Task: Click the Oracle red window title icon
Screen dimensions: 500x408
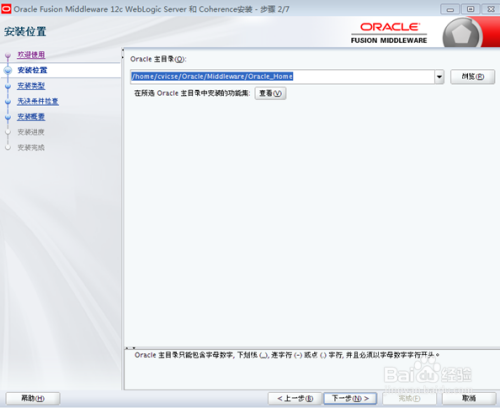Action: tap(6, 9)
